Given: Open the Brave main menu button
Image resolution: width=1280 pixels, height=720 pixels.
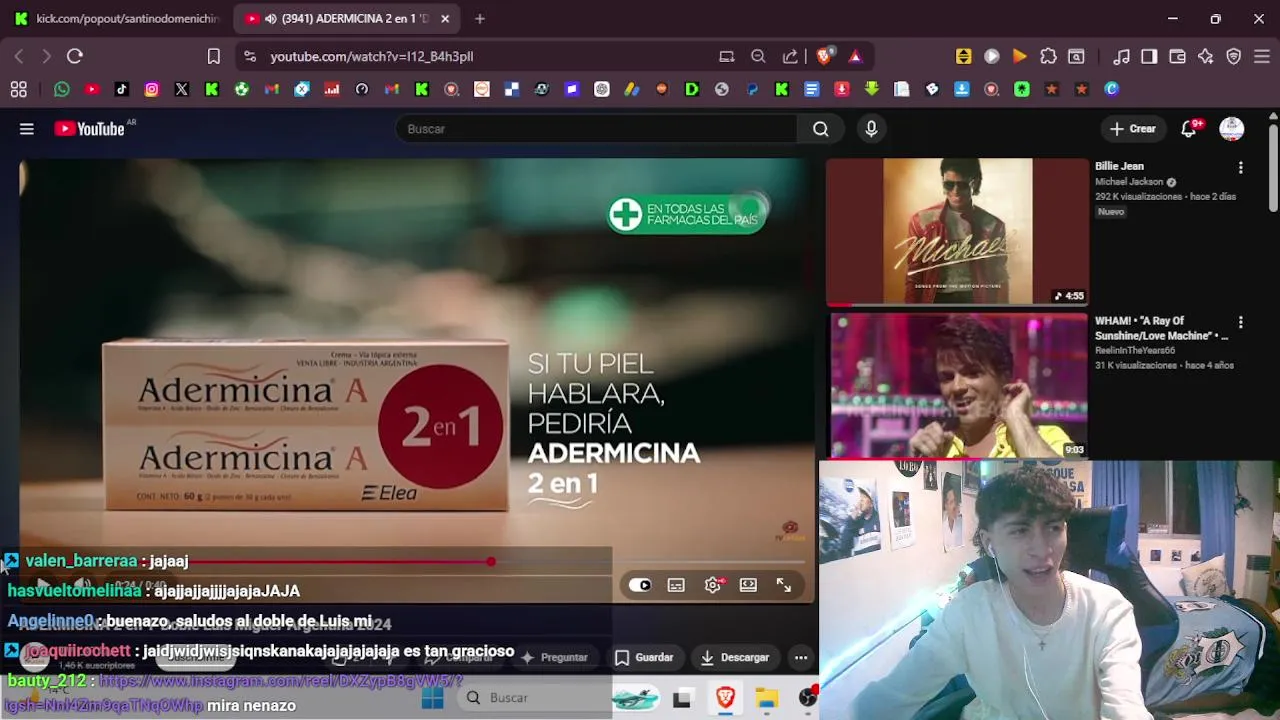Looking at the screenshot, I should pyautogui.click(x=1263, y=57).
